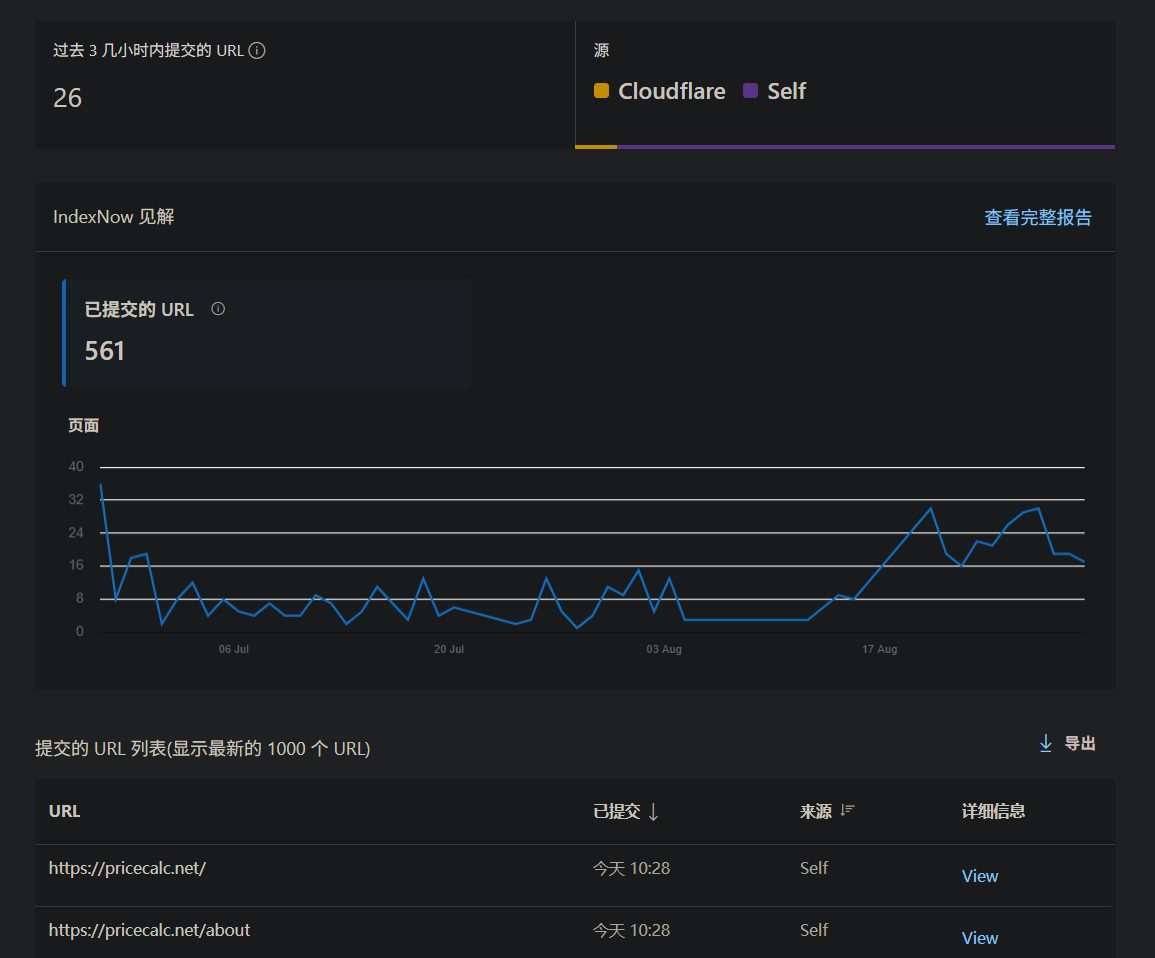
Task: Click Self source in the about row
Action: [x=814, y=930]
